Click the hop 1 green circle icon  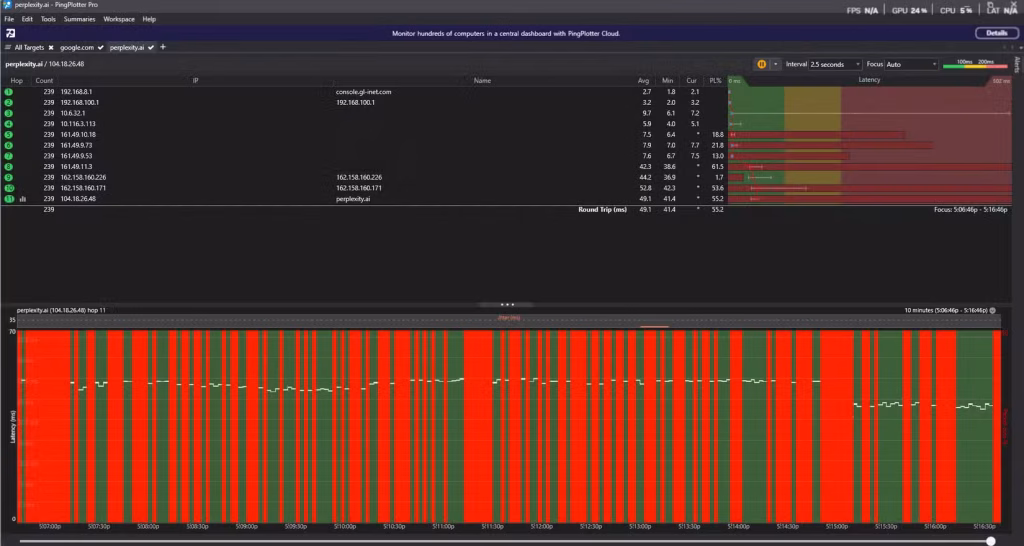(9, 91)
